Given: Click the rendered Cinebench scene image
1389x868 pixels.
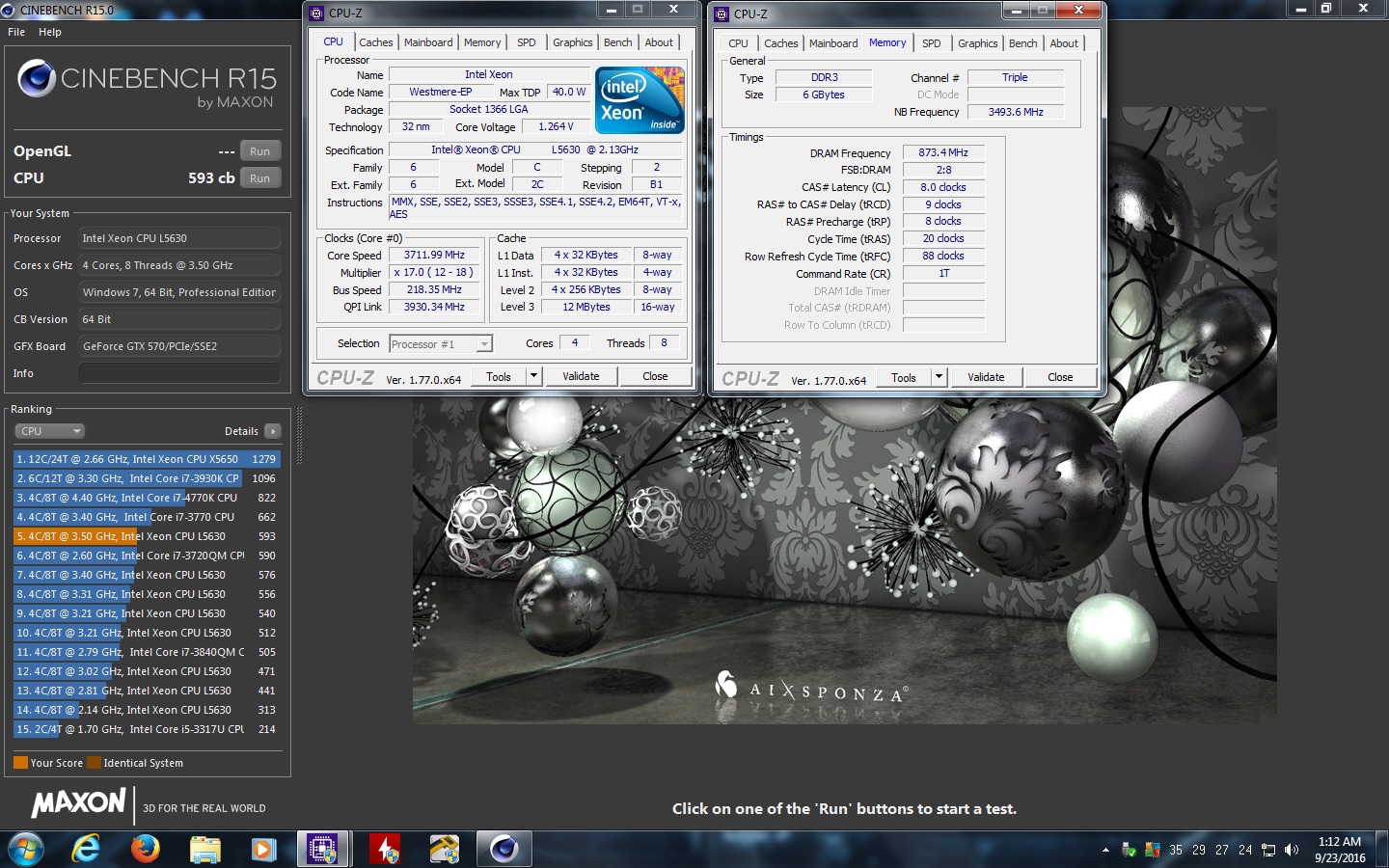Looking at the screenshot, I should click(845, 415).
